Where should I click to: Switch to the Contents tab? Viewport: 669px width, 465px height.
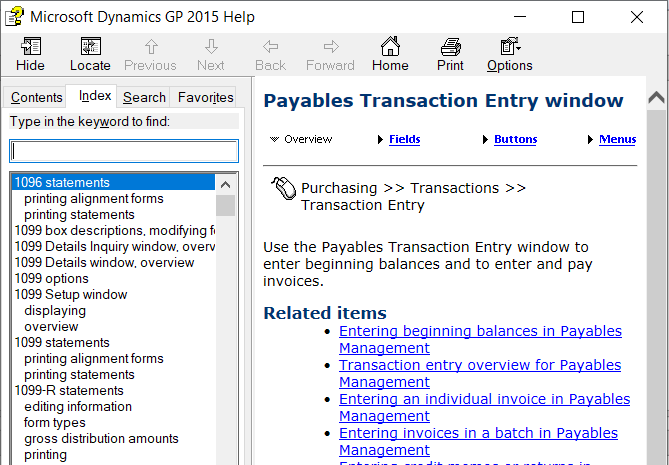[x=37, y=98]
